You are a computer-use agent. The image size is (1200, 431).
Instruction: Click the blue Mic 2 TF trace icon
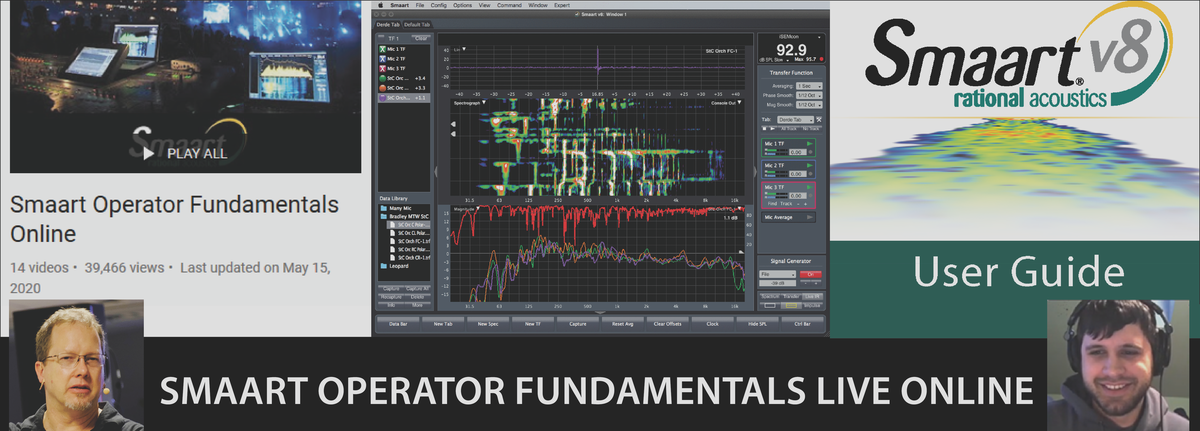click(382, 59)
